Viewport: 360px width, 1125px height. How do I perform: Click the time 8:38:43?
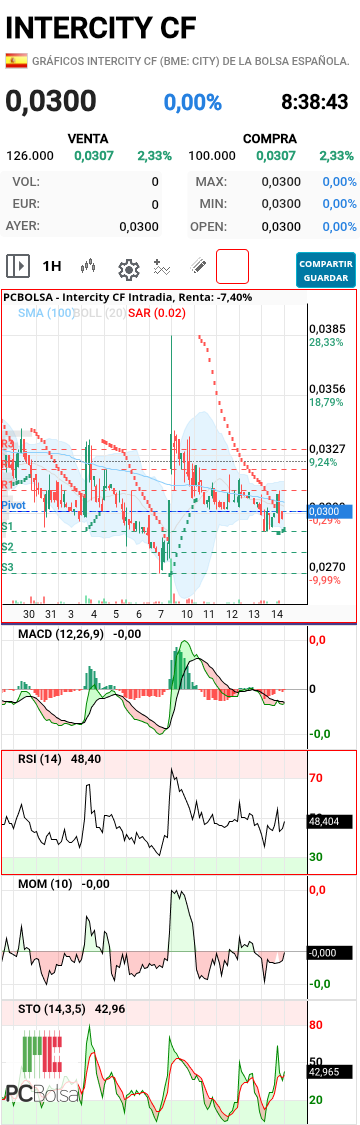click(315, 103)
